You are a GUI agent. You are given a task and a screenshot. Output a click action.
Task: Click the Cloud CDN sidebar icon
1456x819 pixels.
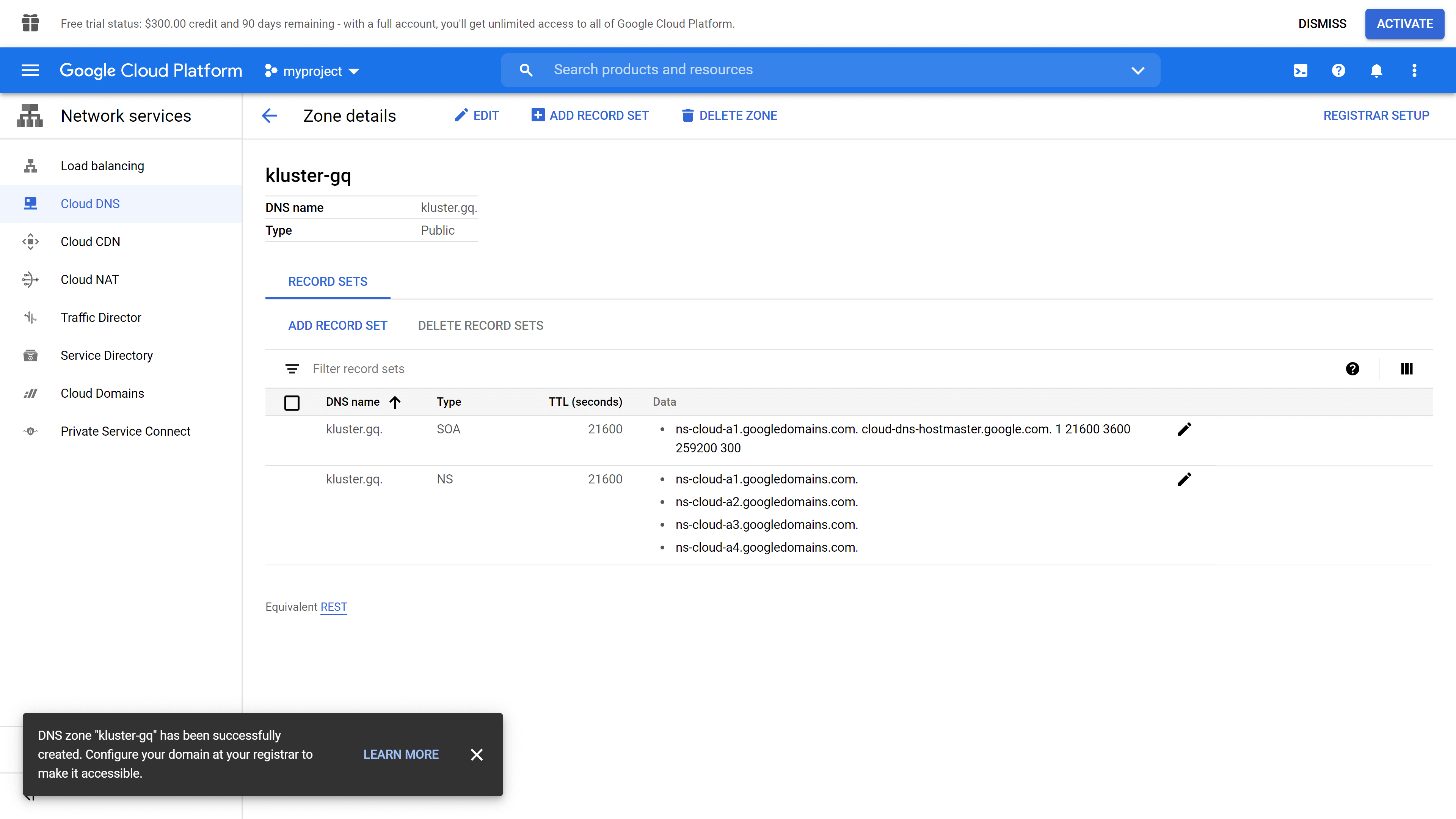[30, 242]
